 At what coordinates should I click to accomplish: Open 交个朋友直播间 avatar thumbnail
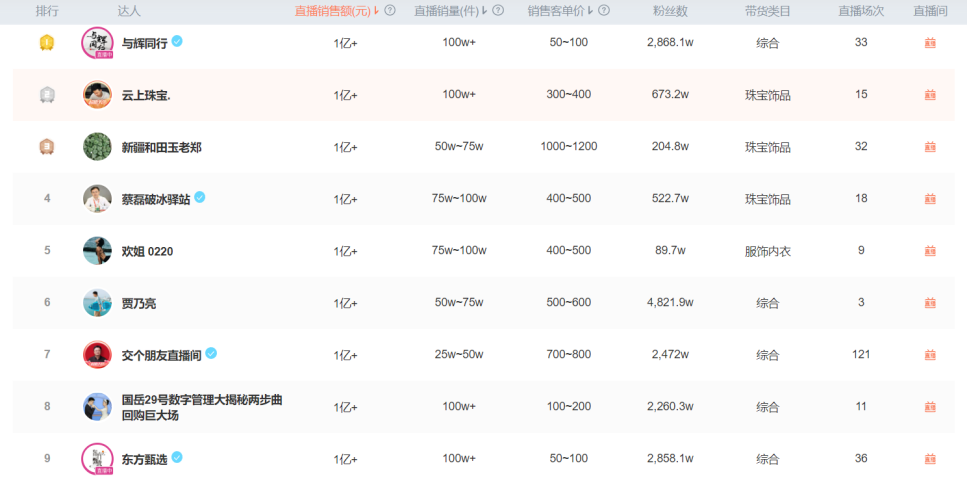tap(98, 355)
